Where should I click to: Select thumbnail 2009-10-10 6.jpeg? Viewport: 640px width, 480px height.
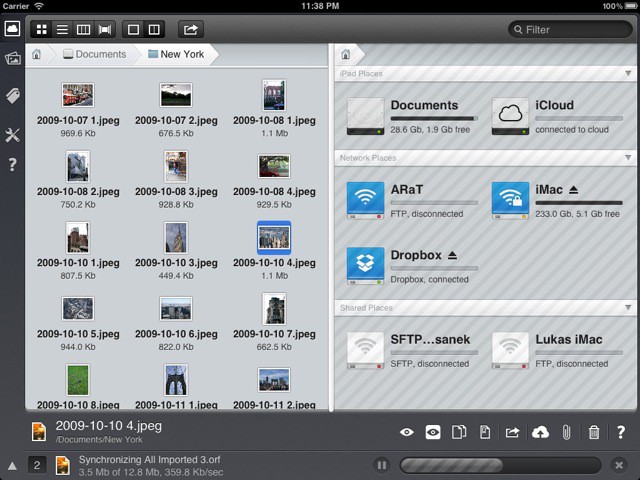(x=176, y=309)
